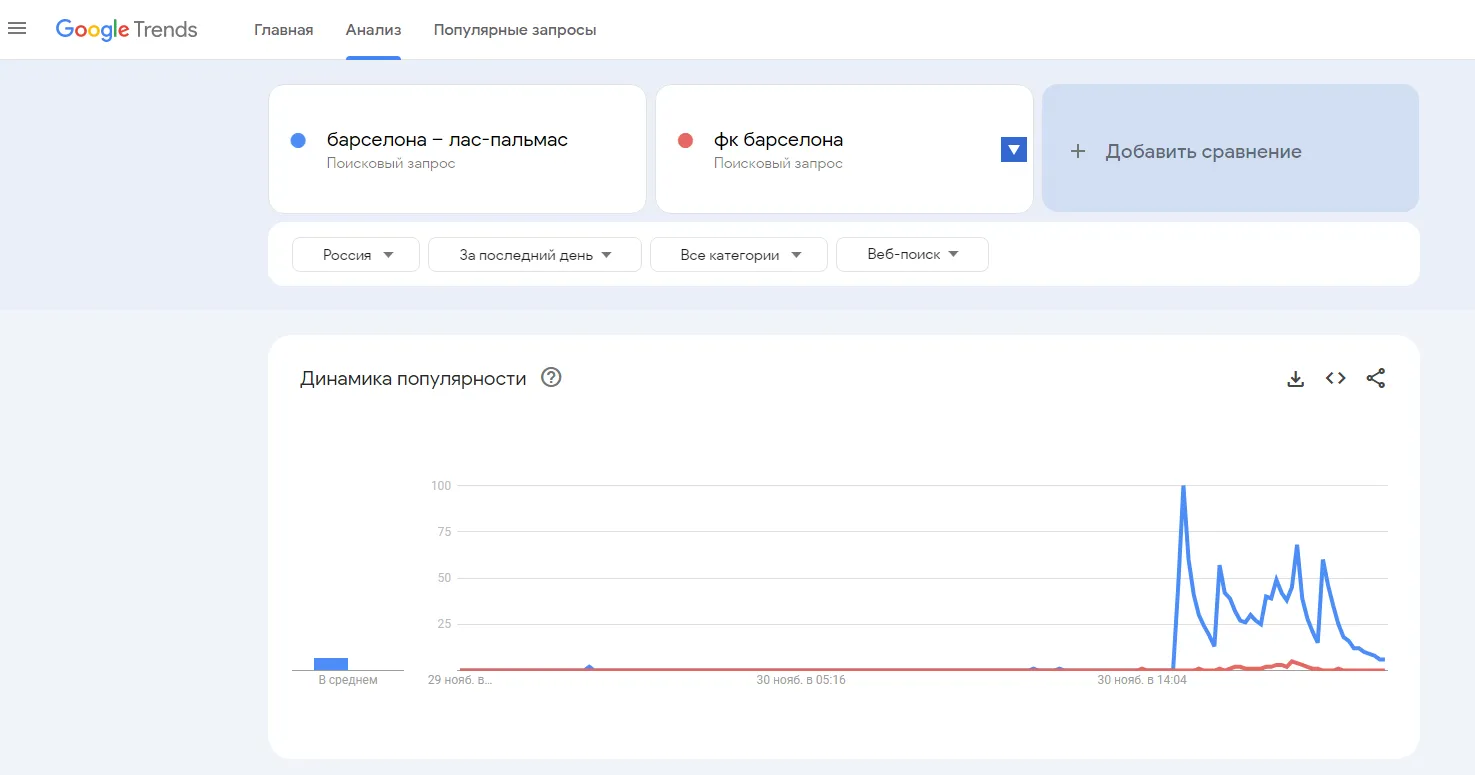
Task: Click Поисковый запрос under фк барселона
Action: pyautogui.click(x=778, y=163)
